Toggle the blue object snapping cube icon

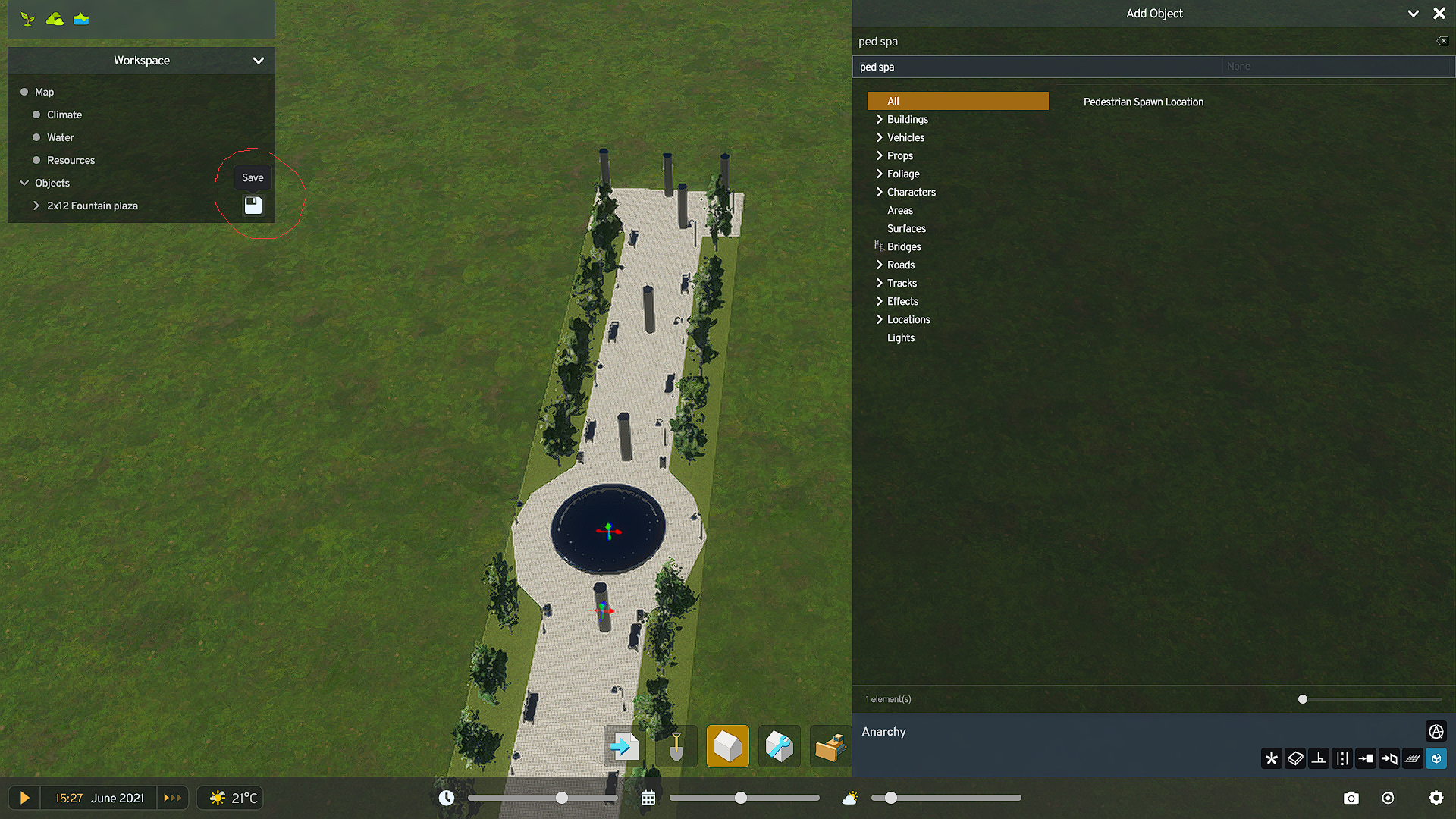click(x=1436, y=758)
